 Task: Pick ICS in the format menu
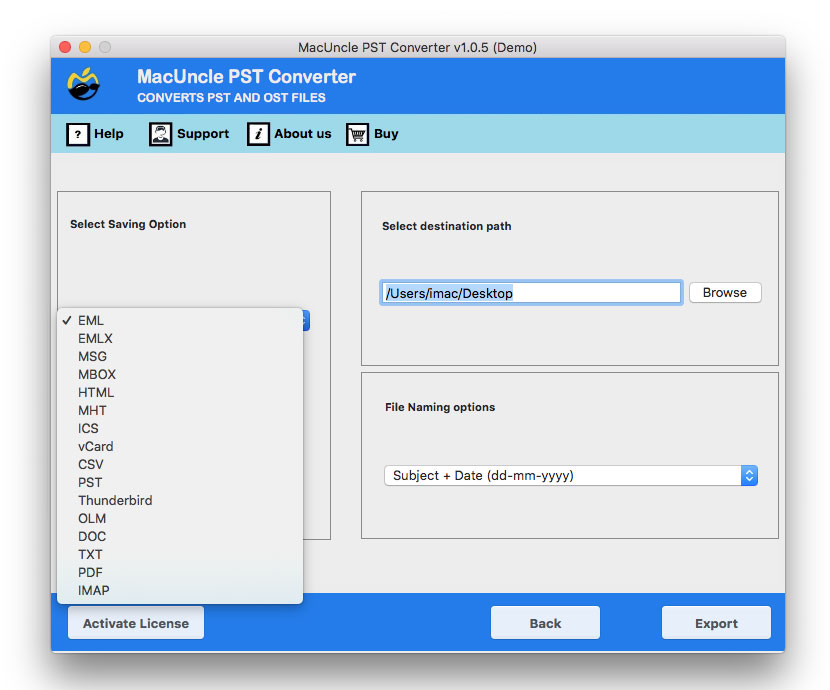180,429
